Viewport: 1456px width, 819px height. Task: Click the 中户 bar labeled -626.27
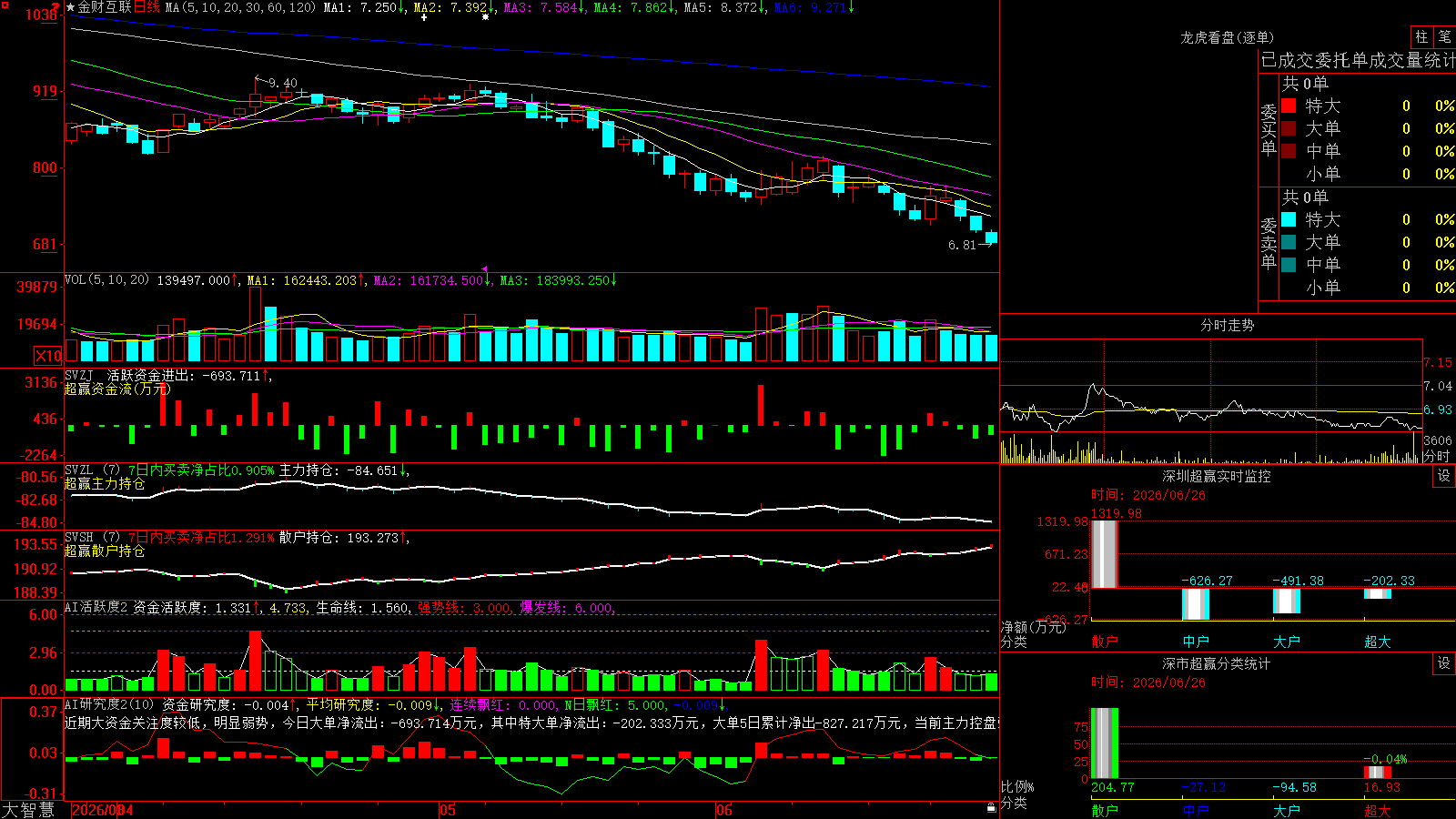click(1196, 604)
